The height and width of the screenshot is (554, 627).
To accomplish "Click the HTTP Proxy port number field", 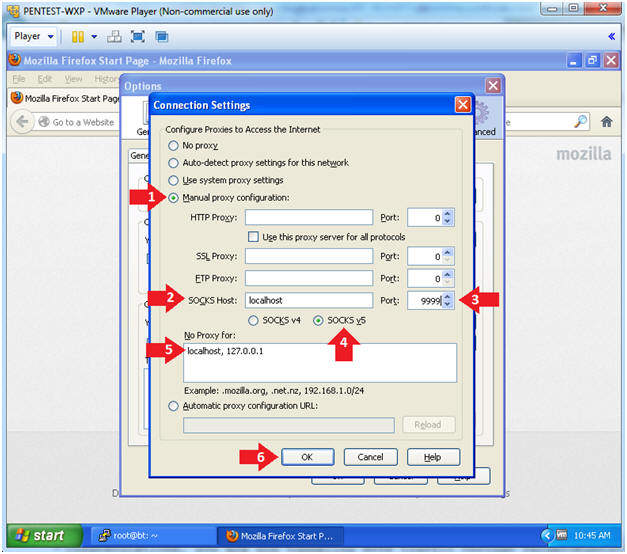I will [x=425, y=218].
